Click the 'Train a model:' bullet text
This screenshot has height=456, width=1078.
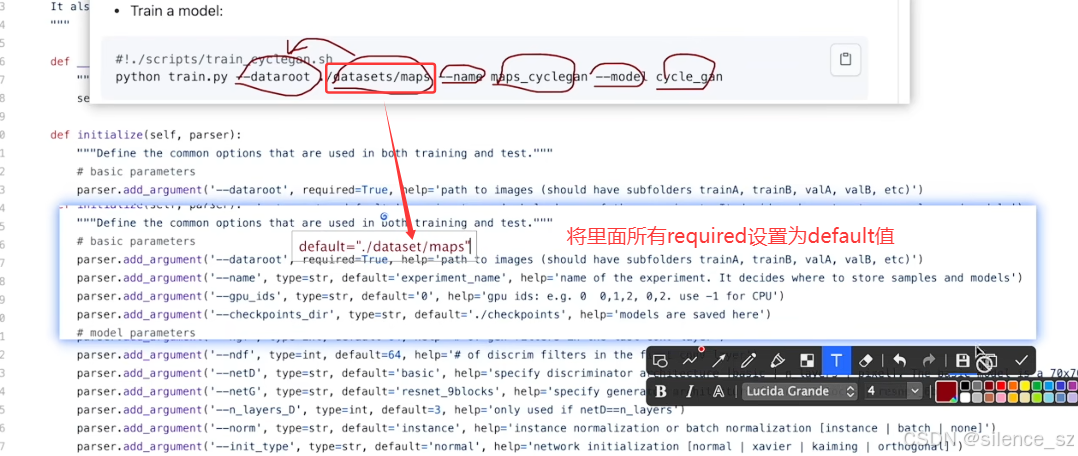click(x=175, y=12)
